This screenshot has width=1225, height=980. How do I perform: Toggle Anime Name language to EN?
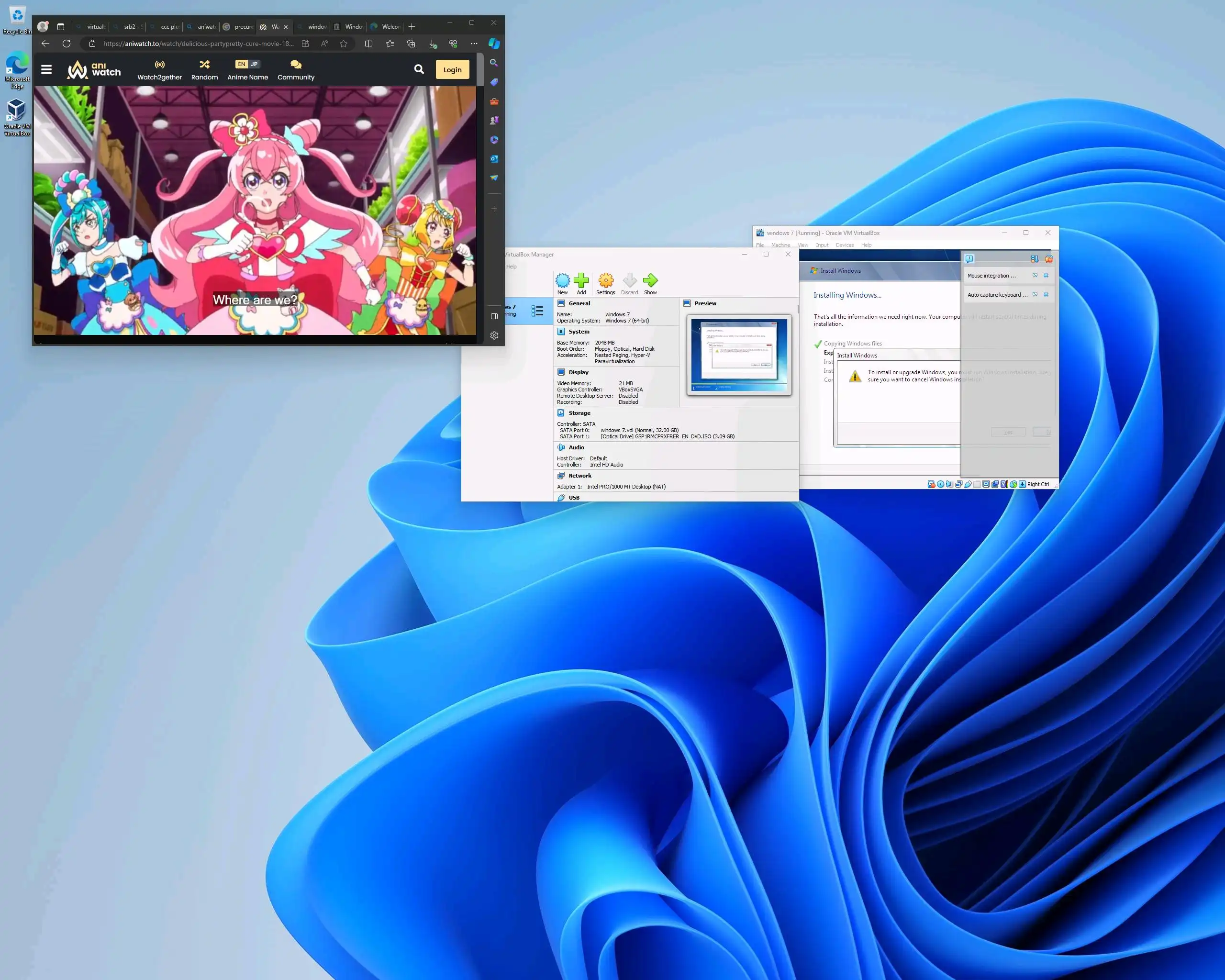pyautogui.click(x=242, y=64)
